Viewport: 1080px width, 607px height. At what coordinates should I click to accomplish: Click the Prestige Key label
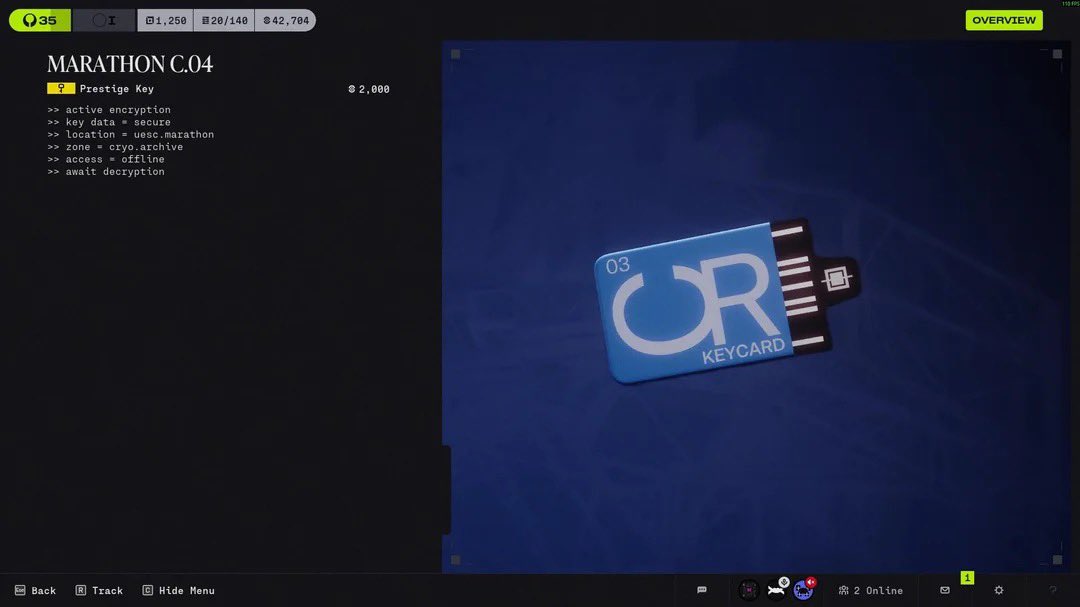(116, 88)
